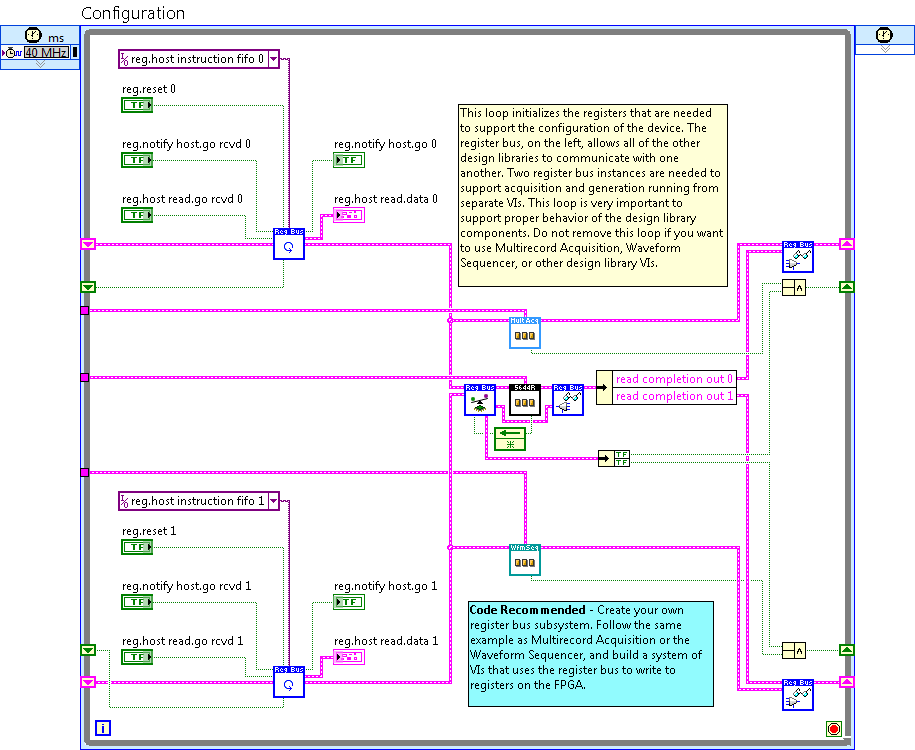Open reg.host instruction fifo 0 dropdown
The width and height of the screenshot is (915, 750).
coord(273,59)
